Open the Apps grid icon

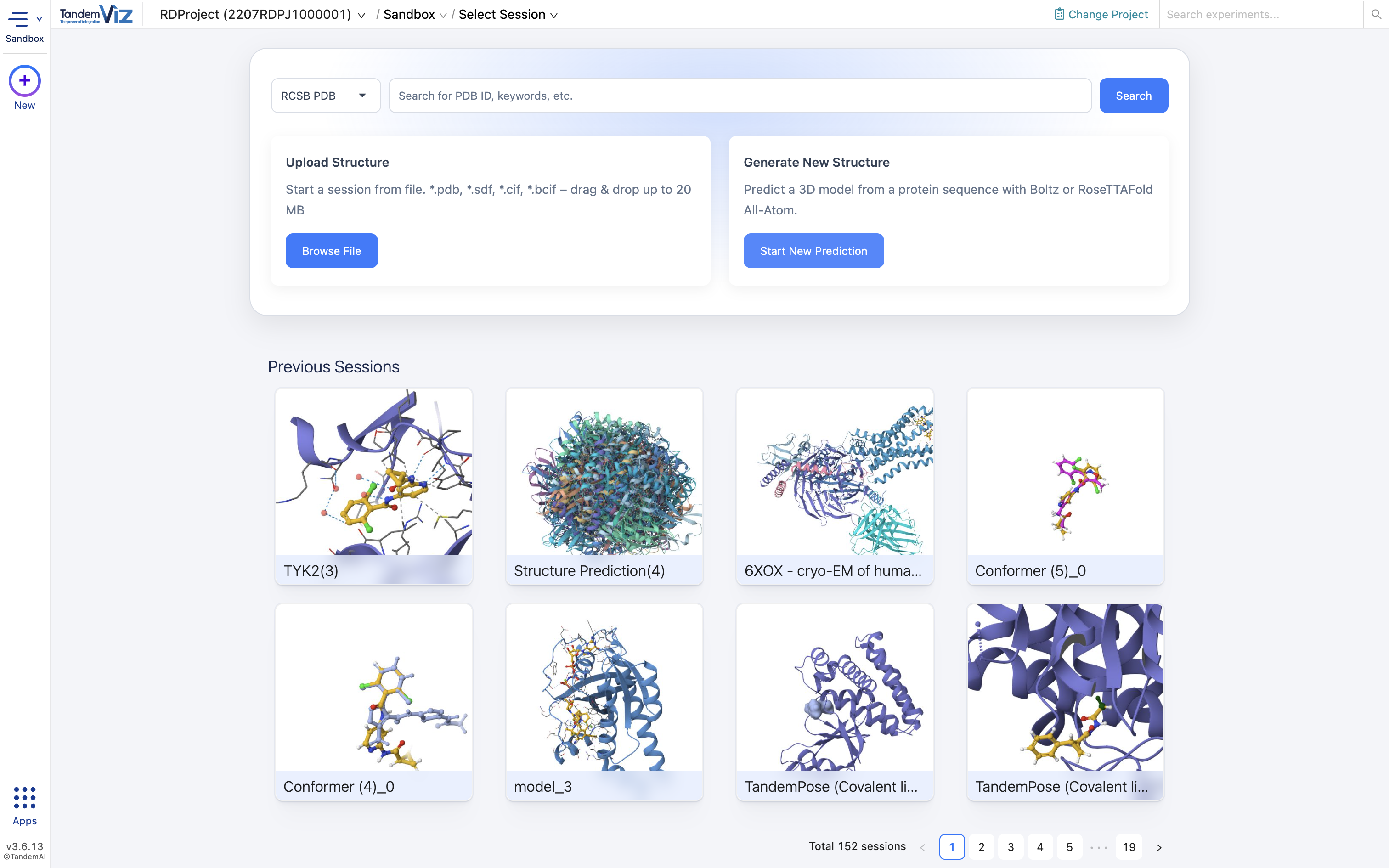(x=24, y=798)
